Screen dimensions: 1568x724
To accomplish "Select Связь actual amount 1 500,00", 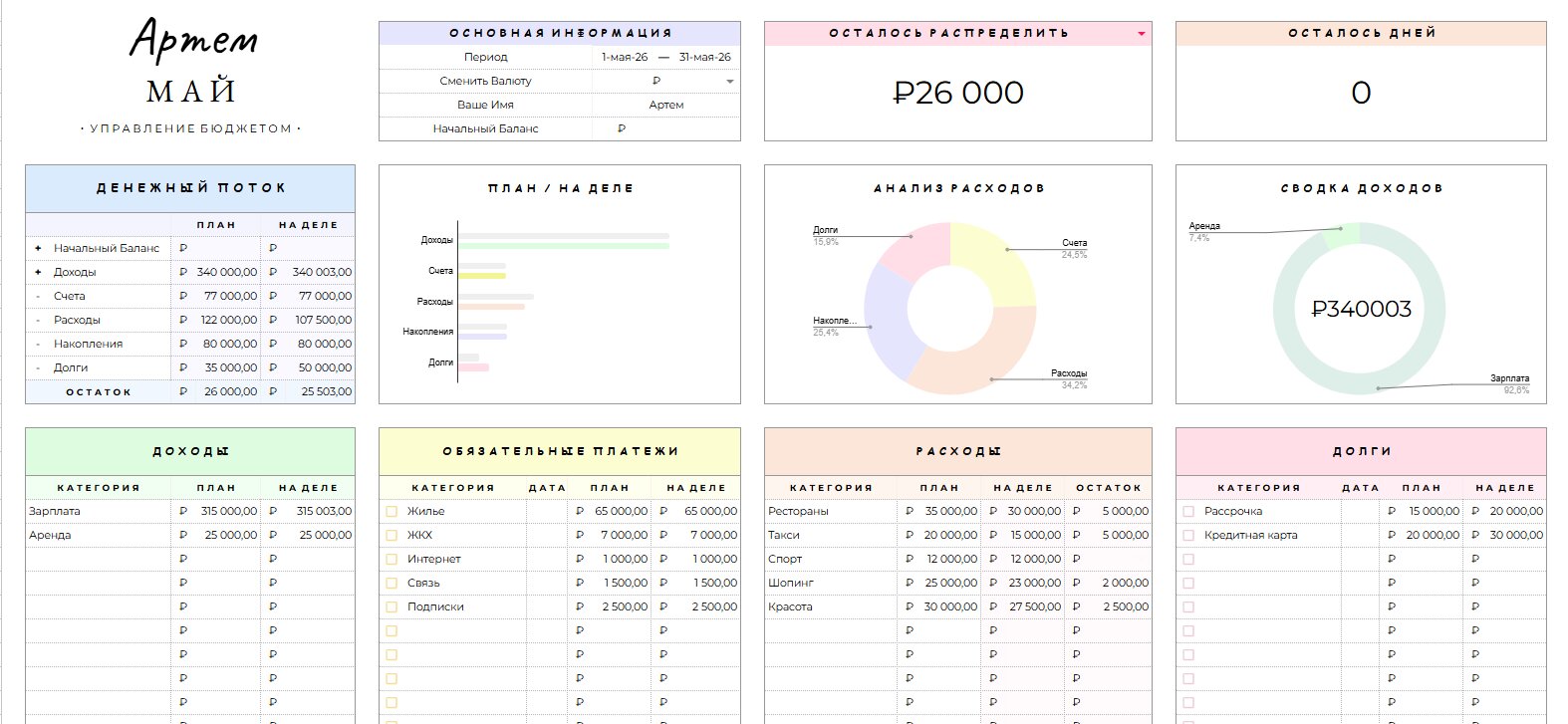I will pos(715,583).
